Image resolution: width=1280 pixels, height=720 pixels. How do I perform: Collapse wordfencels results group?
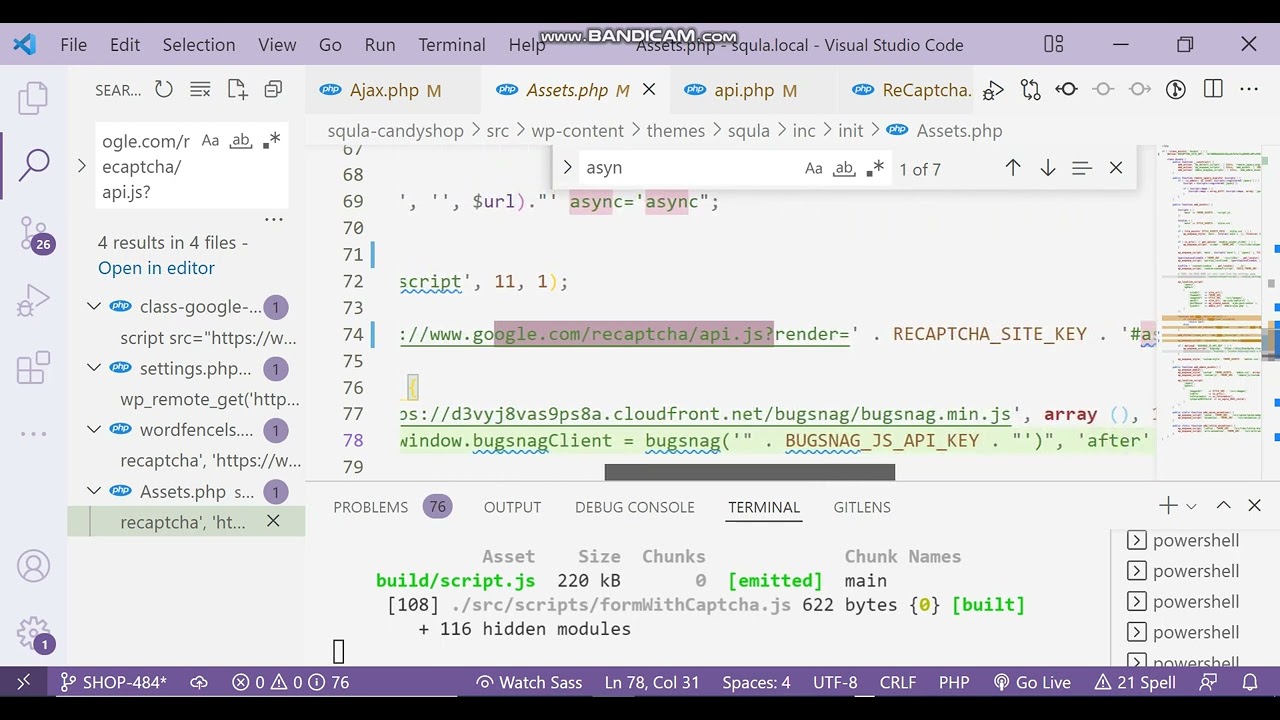(x=94, y=430)
